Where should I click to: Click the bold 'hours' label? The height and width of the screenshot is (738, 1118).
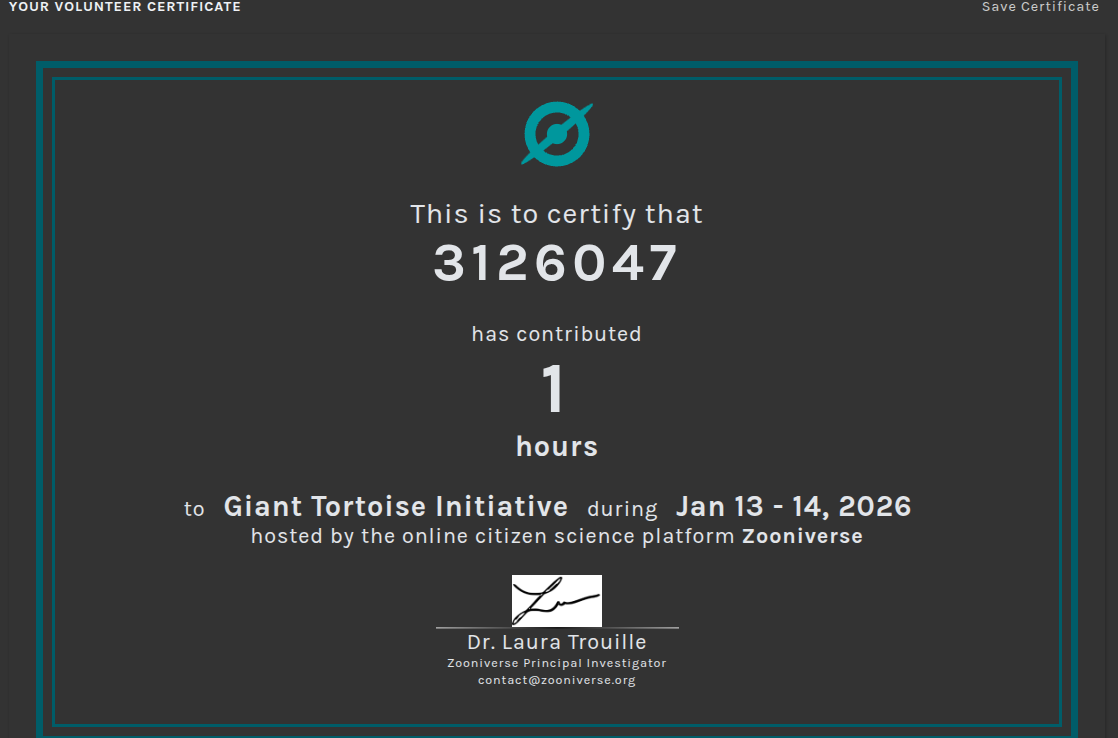click(x=557, y=446)
